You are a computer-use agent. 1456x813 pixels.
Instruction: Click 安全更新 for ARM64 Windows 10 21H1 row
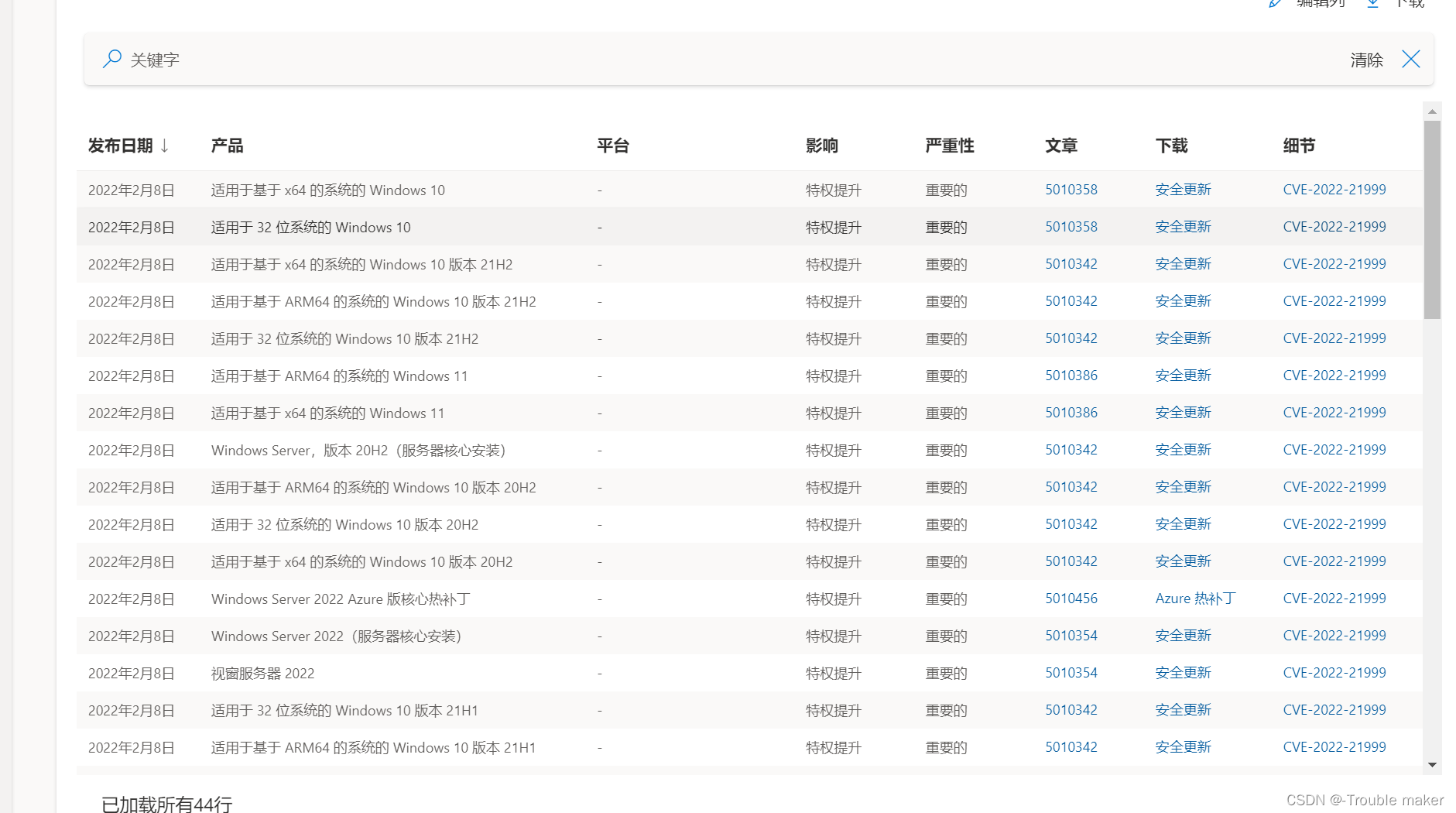click(1183, 747)
